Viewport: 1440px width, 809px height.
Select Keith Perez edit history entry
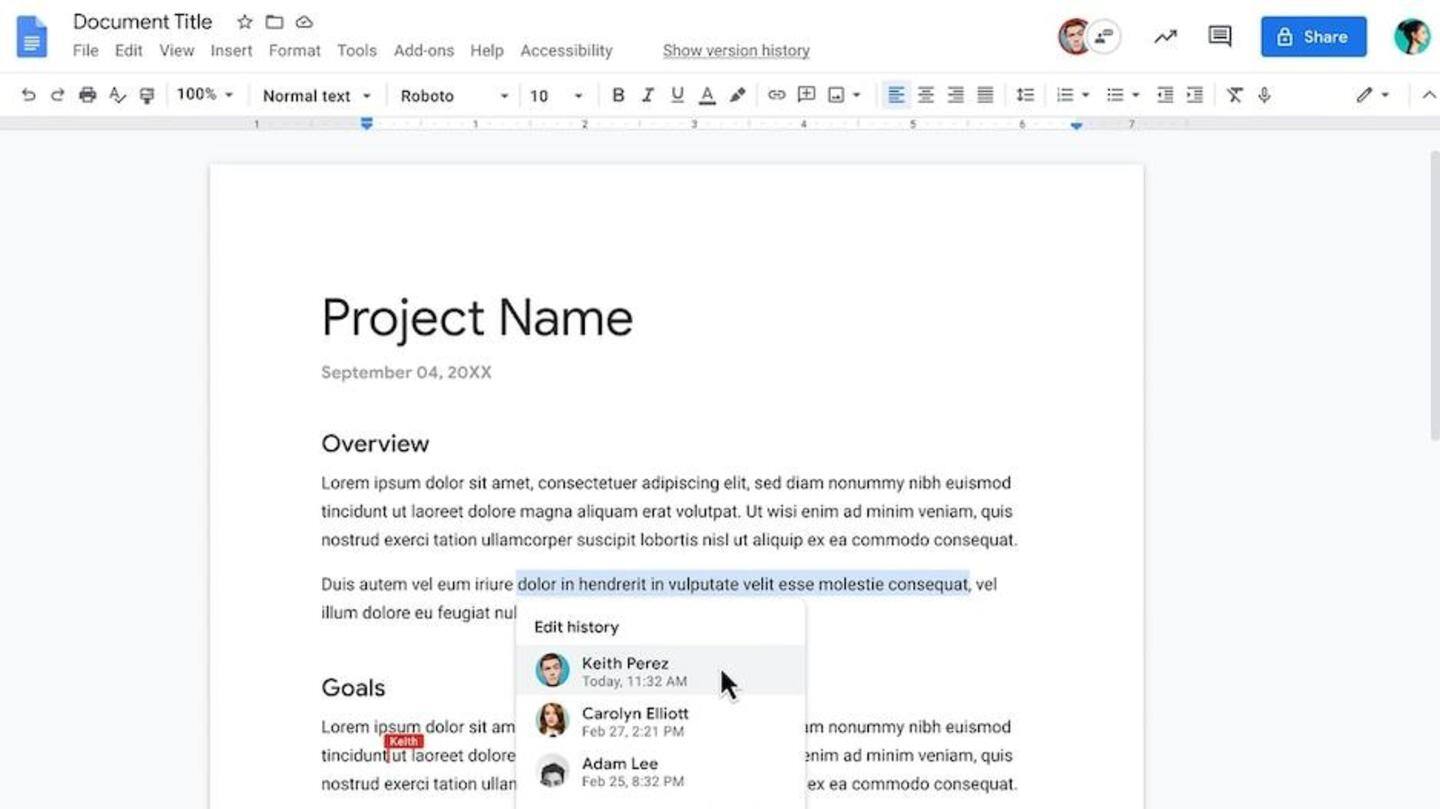point(660,670)
